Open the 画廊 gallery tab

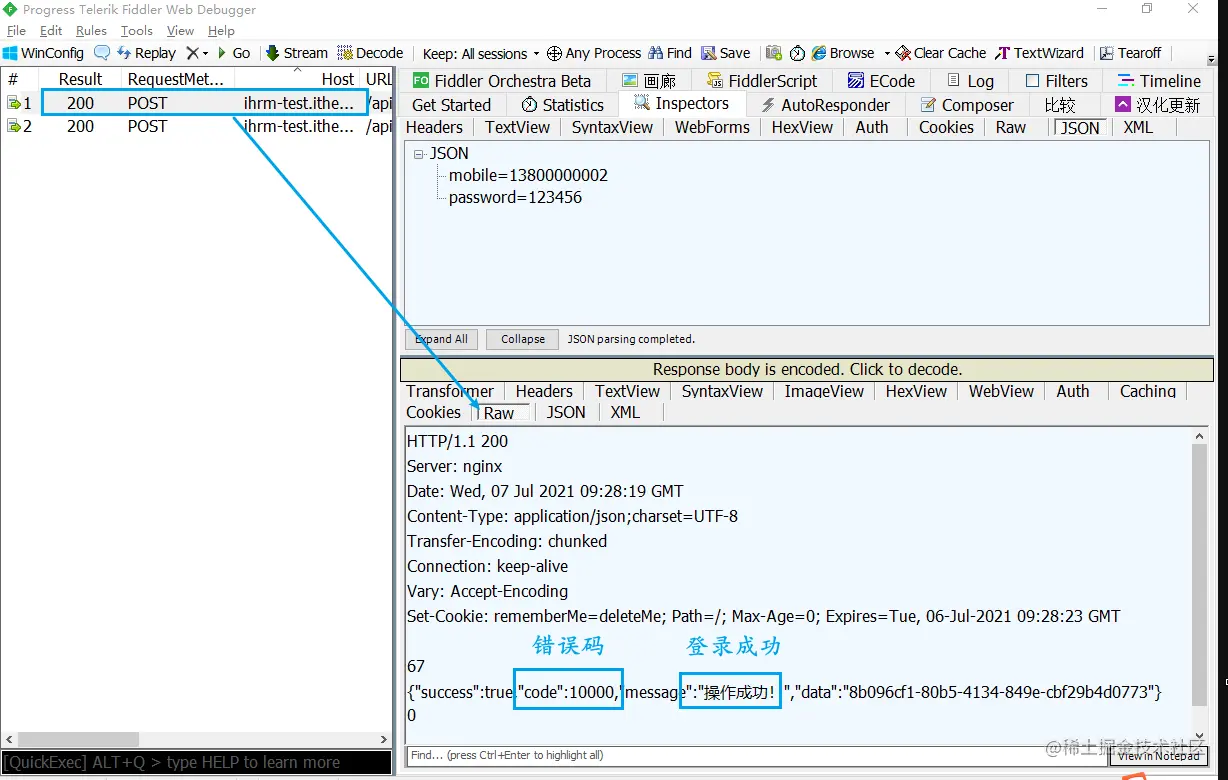pos(648,81)
